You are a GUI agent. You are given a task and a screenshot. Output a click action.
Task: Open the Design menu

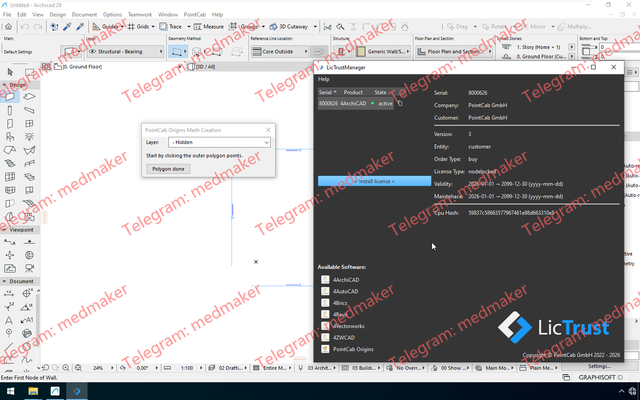point(58,14)
